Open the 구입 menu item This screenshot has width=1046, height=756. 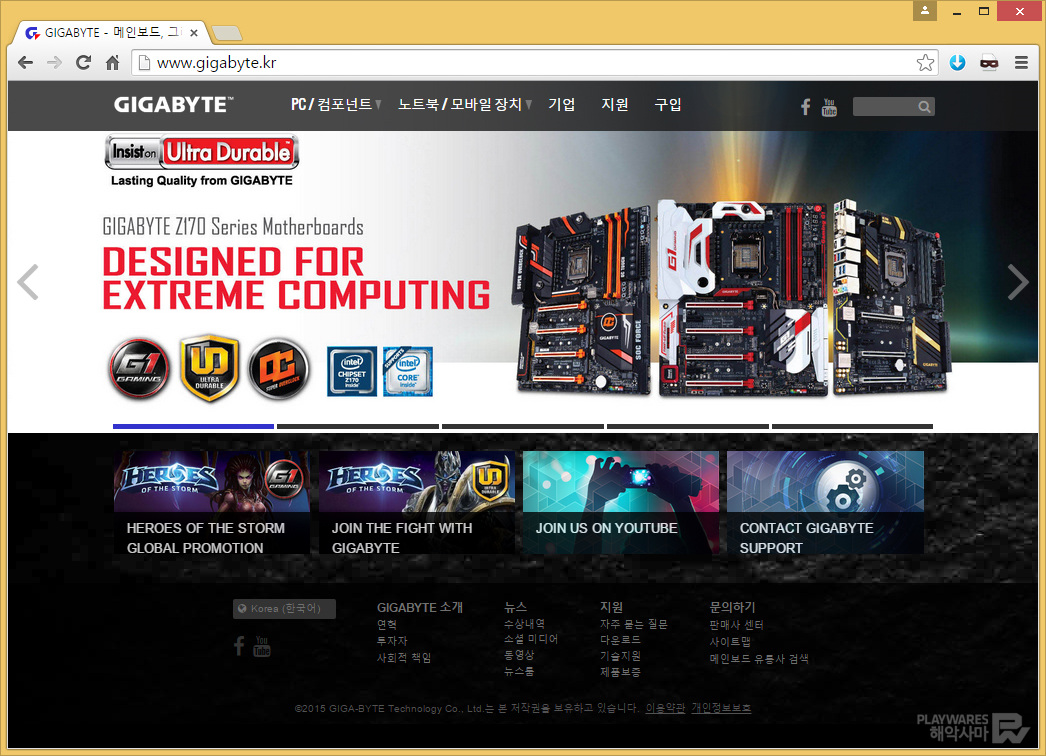pyautogui.click(x=668, y=105)
